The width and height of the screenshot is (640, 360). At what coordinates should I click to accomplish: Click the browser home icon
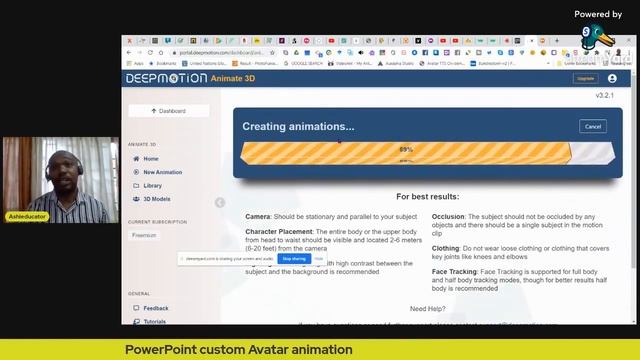[161, 53]
